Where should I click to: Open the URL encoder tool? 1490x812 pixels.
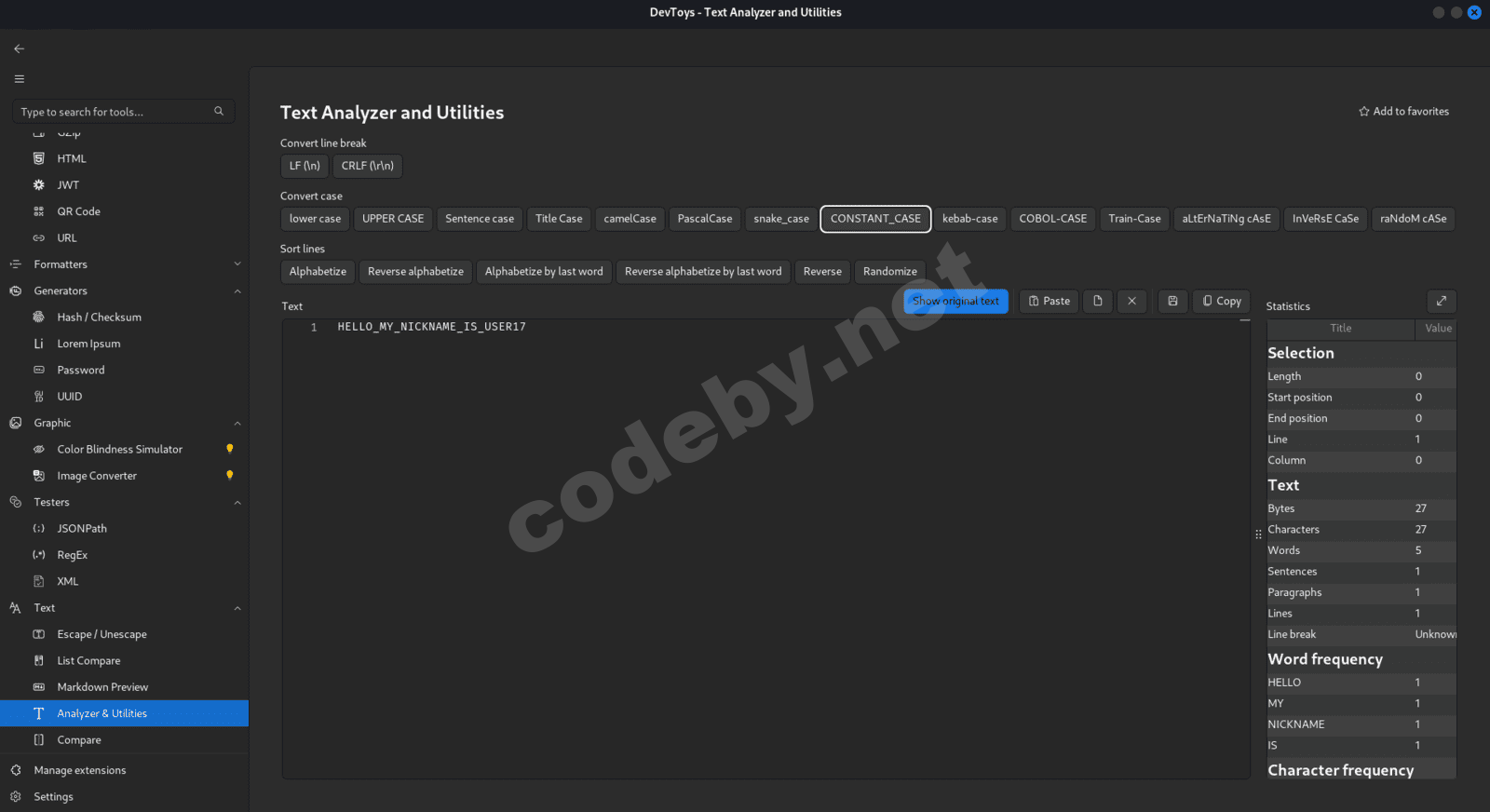point(125,238)
